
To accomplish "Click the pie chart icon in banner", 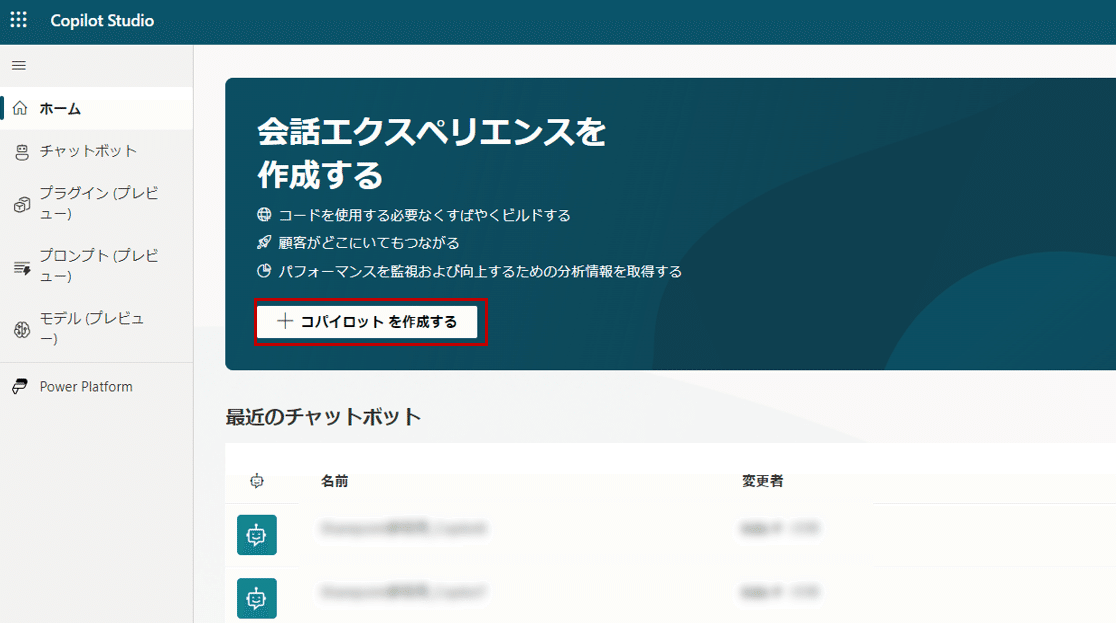I will pos(264,271).
